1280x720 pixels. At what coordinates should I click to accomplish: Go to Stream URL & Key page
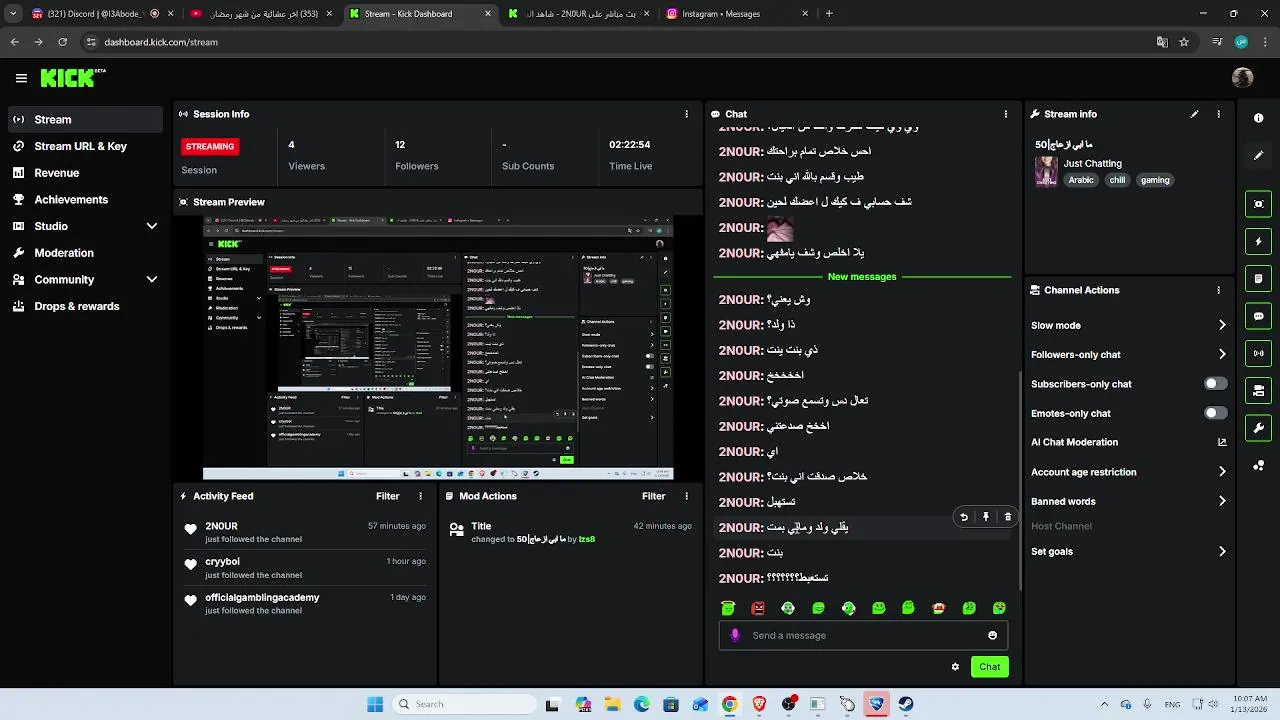pyautogui.click(x=85, y=146)
